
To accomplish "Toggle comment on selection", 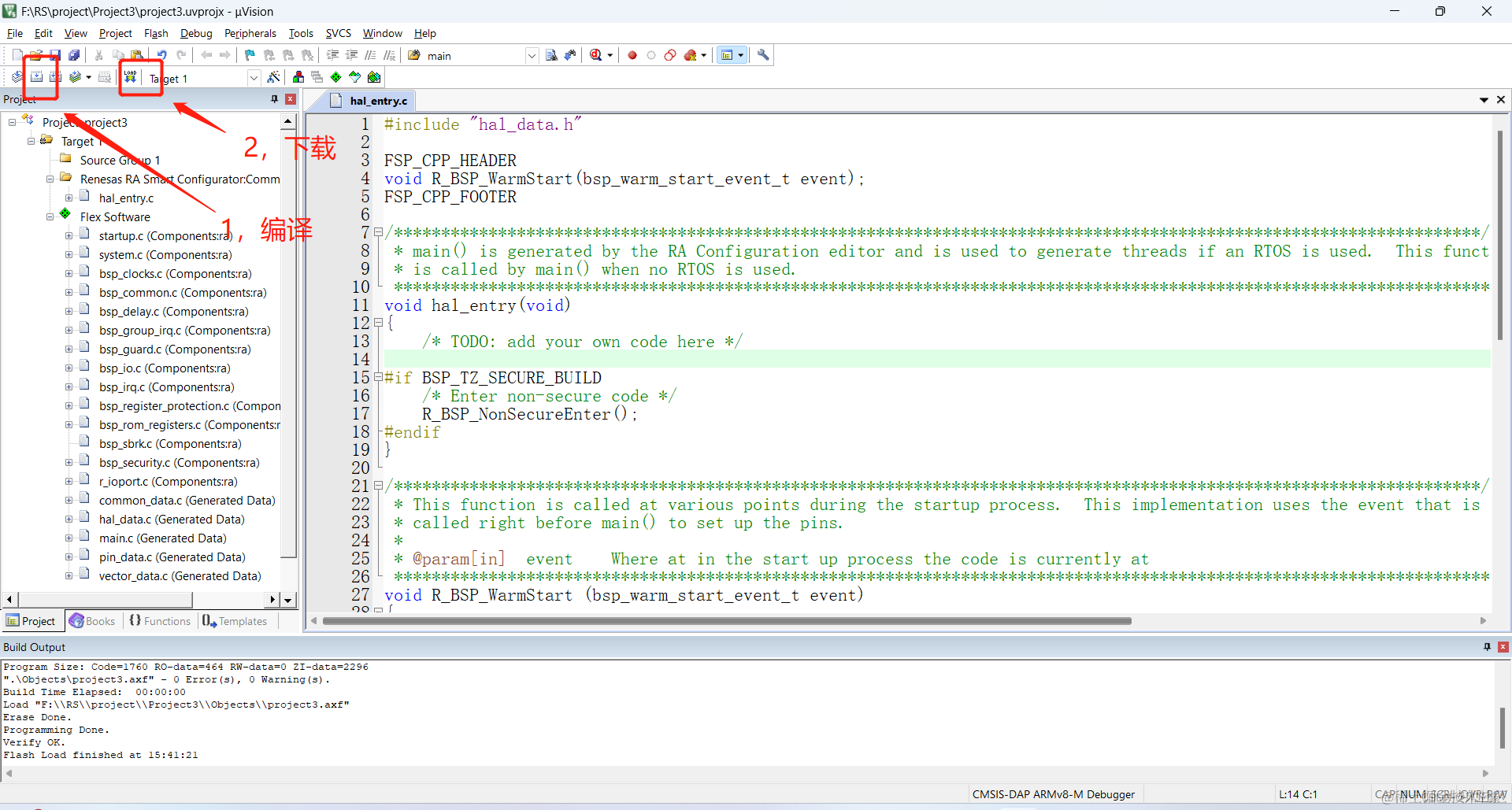I will pos(370,55).
